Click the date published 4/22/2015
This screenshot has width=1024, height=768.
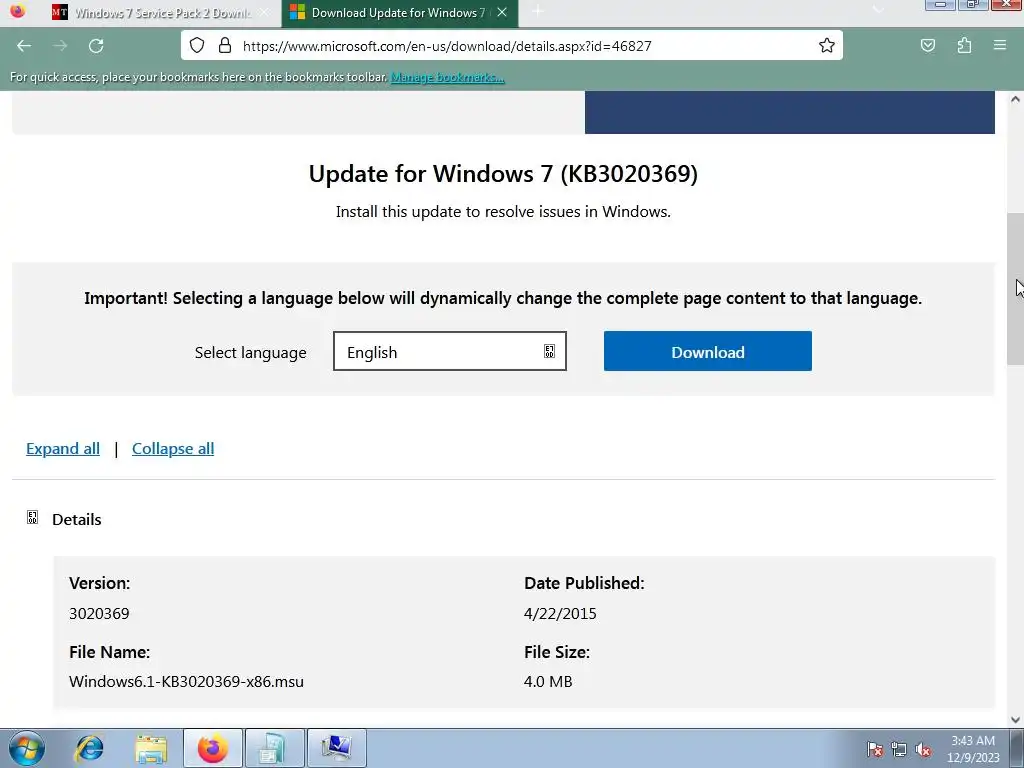(560, 613)
